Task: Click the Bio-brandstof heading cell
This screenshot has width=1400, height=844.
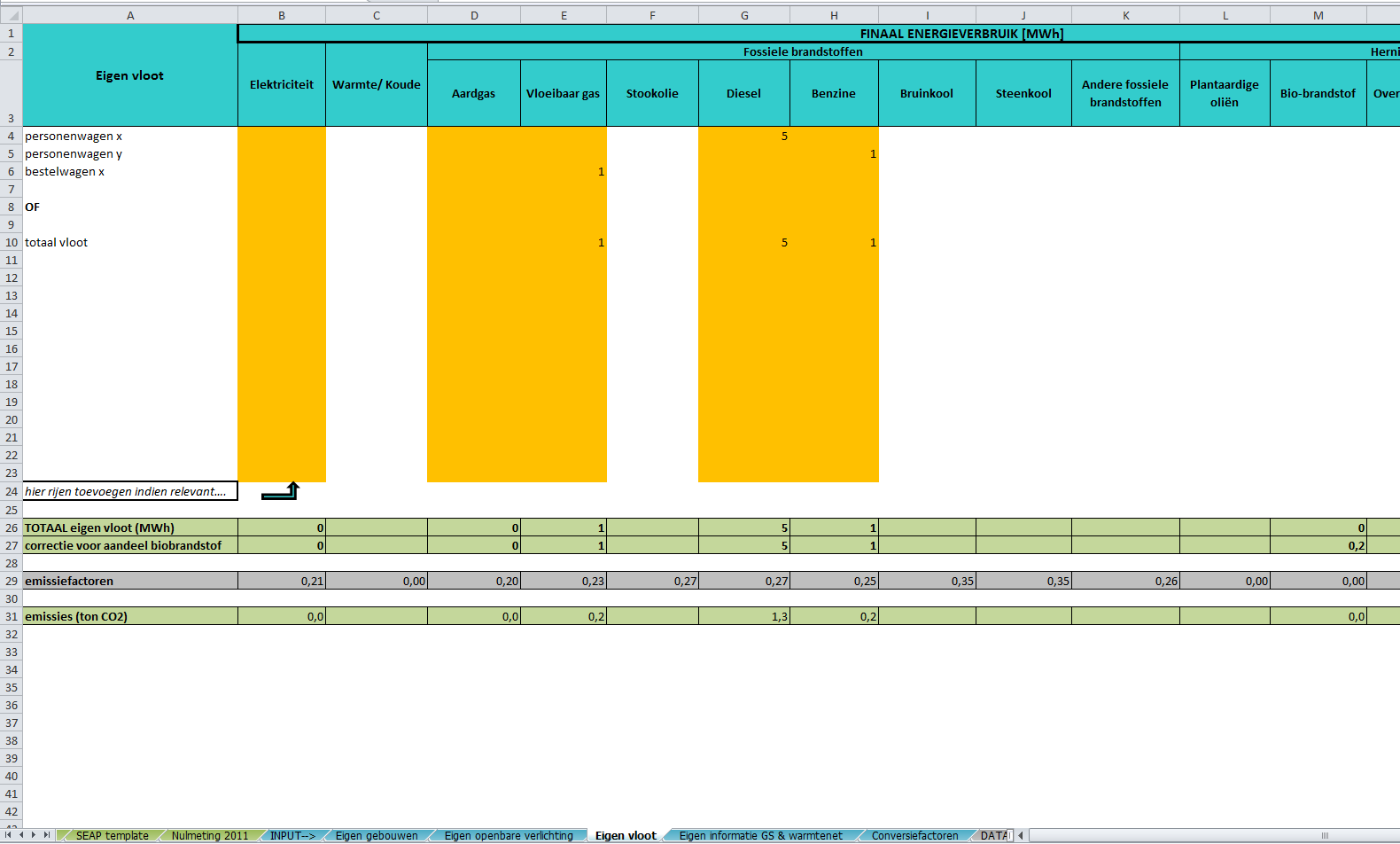Action: [x=1318, y=93]
